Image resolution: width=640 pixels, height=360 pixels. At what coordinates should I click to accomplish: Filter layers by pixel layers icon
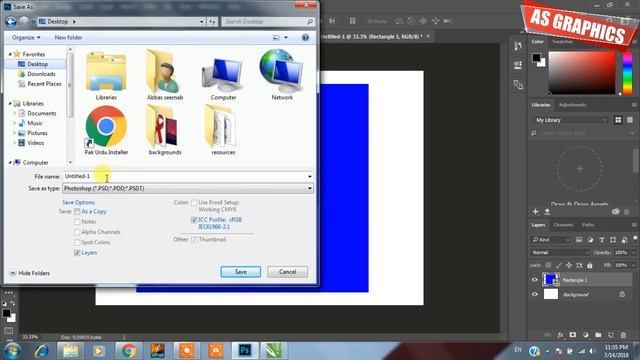coord(579,240)
